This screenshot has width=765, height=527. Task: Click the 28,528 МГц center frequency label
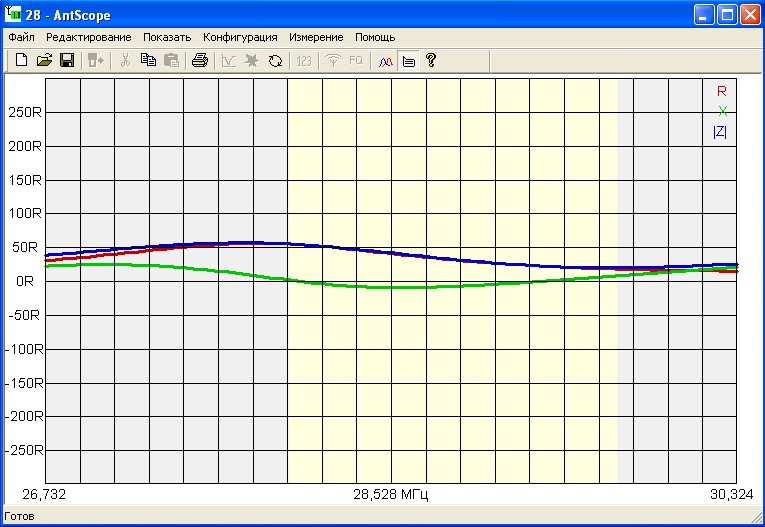point(394,494)
